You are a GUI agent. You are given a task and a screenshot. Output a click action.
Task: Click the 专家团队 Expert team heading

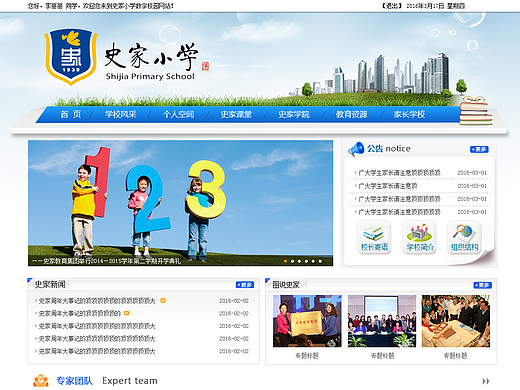pos(107,381)
